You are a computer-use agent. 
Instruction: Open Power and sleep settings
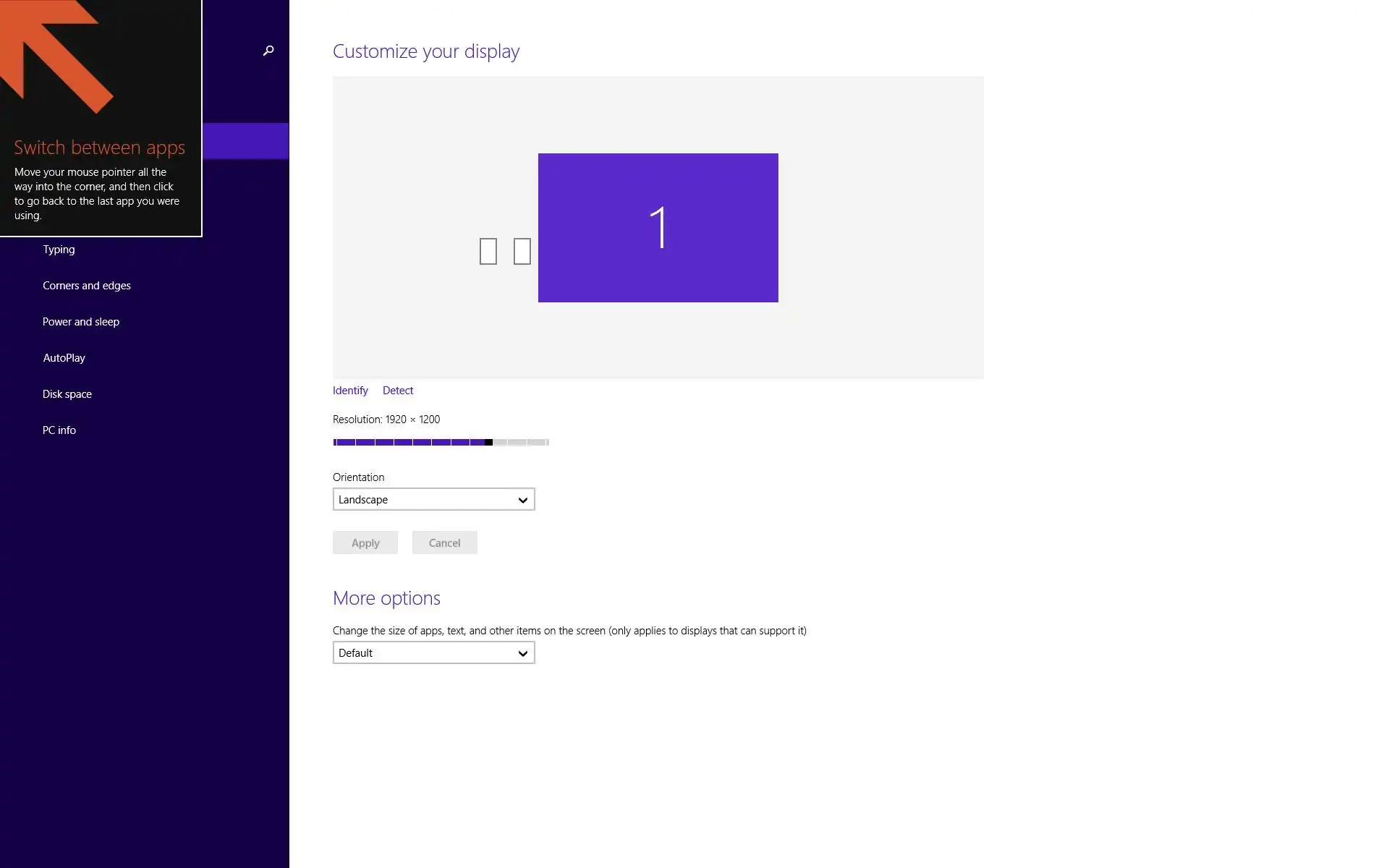point(81,322)
